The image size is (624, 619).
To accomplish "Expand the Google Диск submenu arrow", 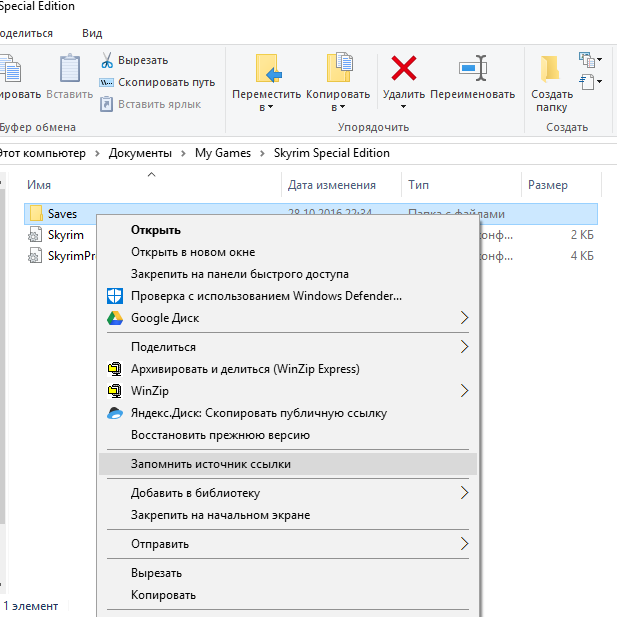I will [x=464, y=318].
